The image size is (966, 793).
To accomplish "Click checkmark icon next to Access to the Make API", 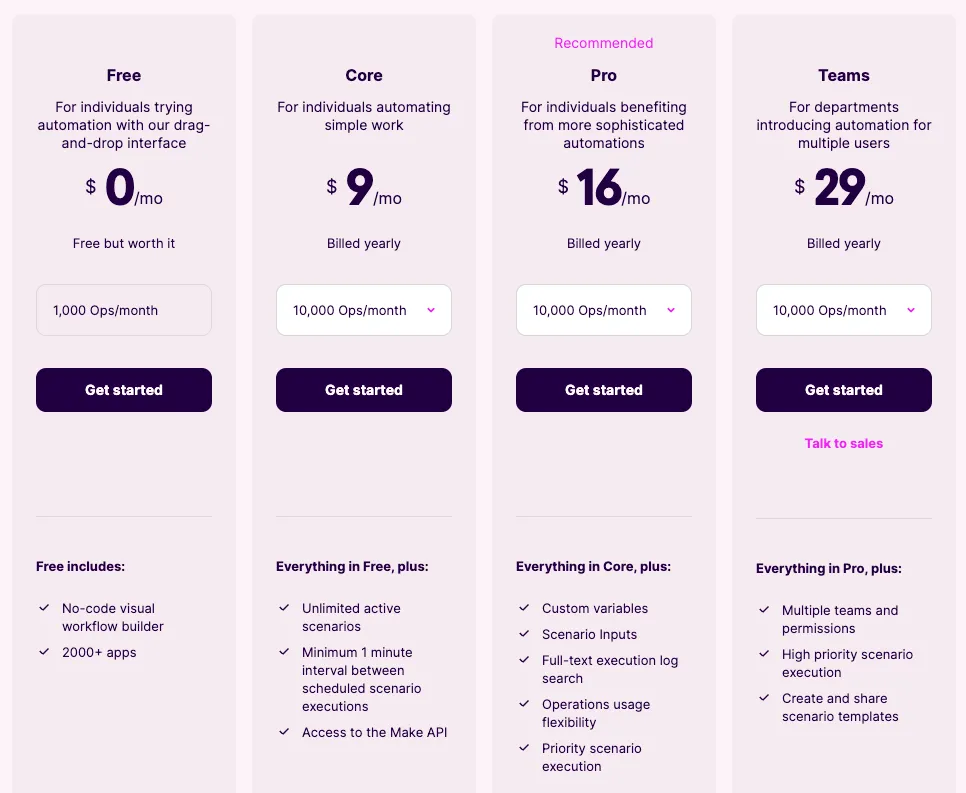I will point(284,732).
